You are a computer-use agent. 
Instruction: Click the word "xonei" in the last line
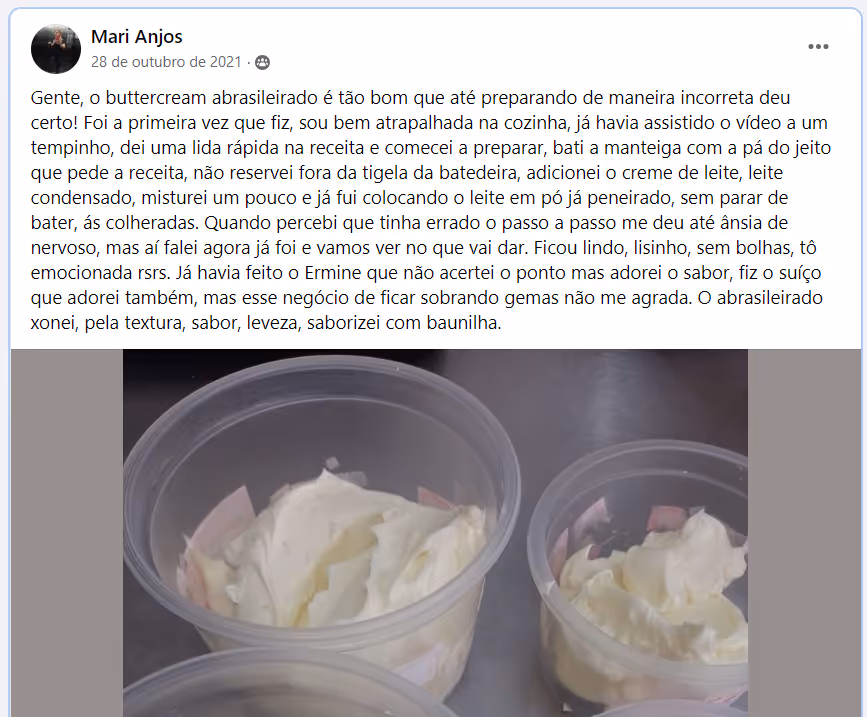[x=53, y=323]
